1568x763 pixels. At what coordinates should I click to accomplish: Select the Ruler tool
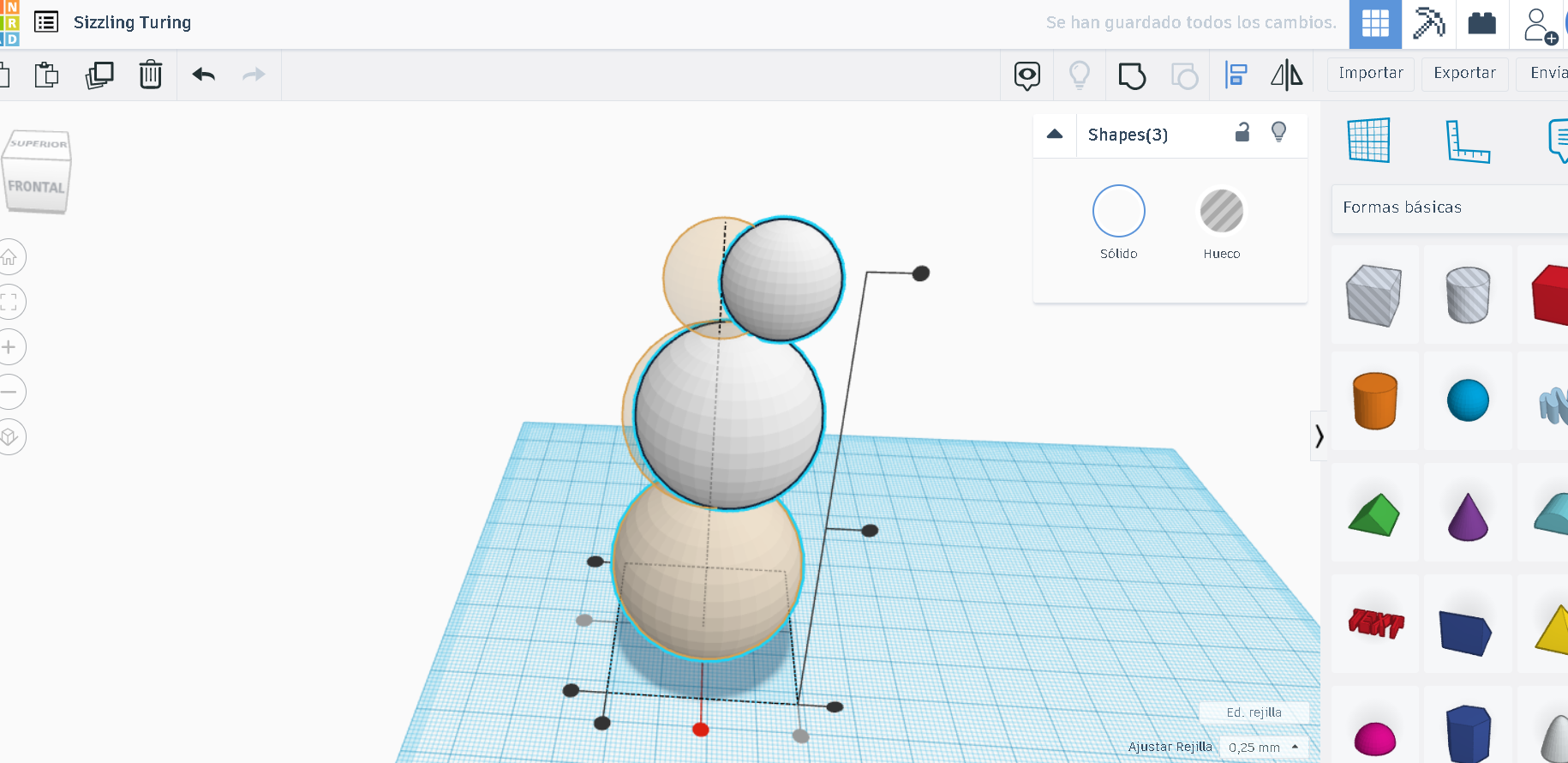tap(1468, 141)
